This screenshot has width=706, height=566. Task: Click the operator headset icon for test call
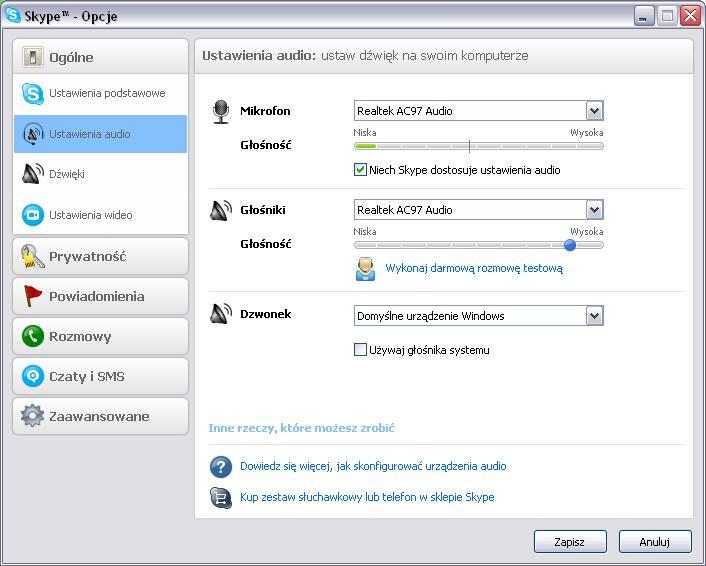pos(365,269)
